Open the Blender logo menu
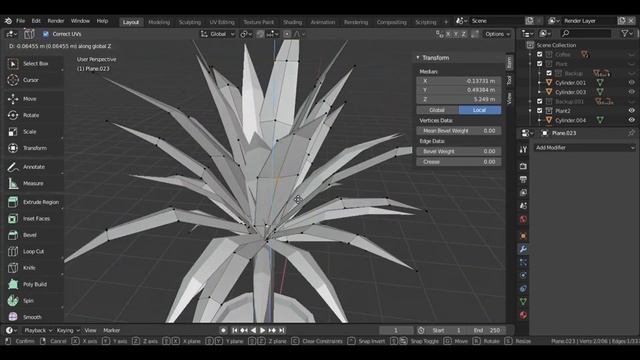Image resolution: width=640 pixels, height=360 pixels. tap(8, 21)
